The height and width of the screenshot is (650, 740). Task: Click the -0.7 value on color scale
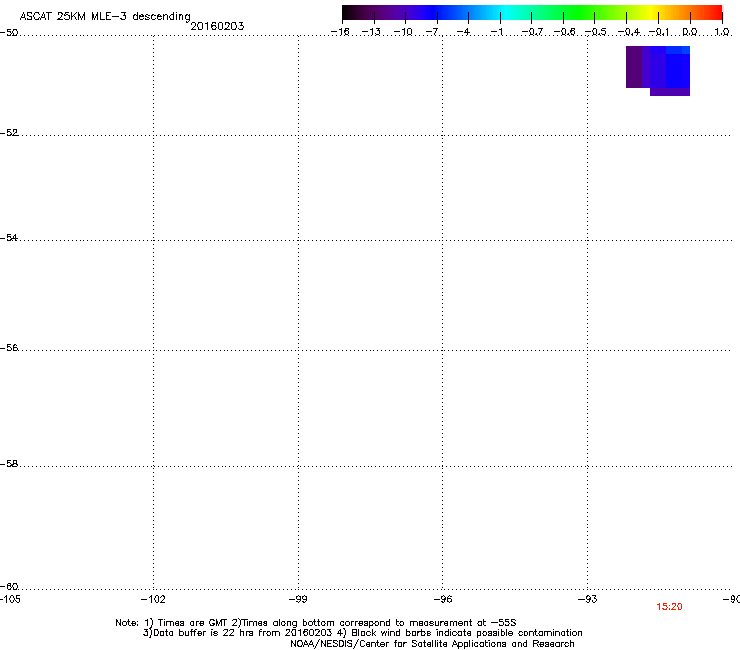click(x=532, y=32)
